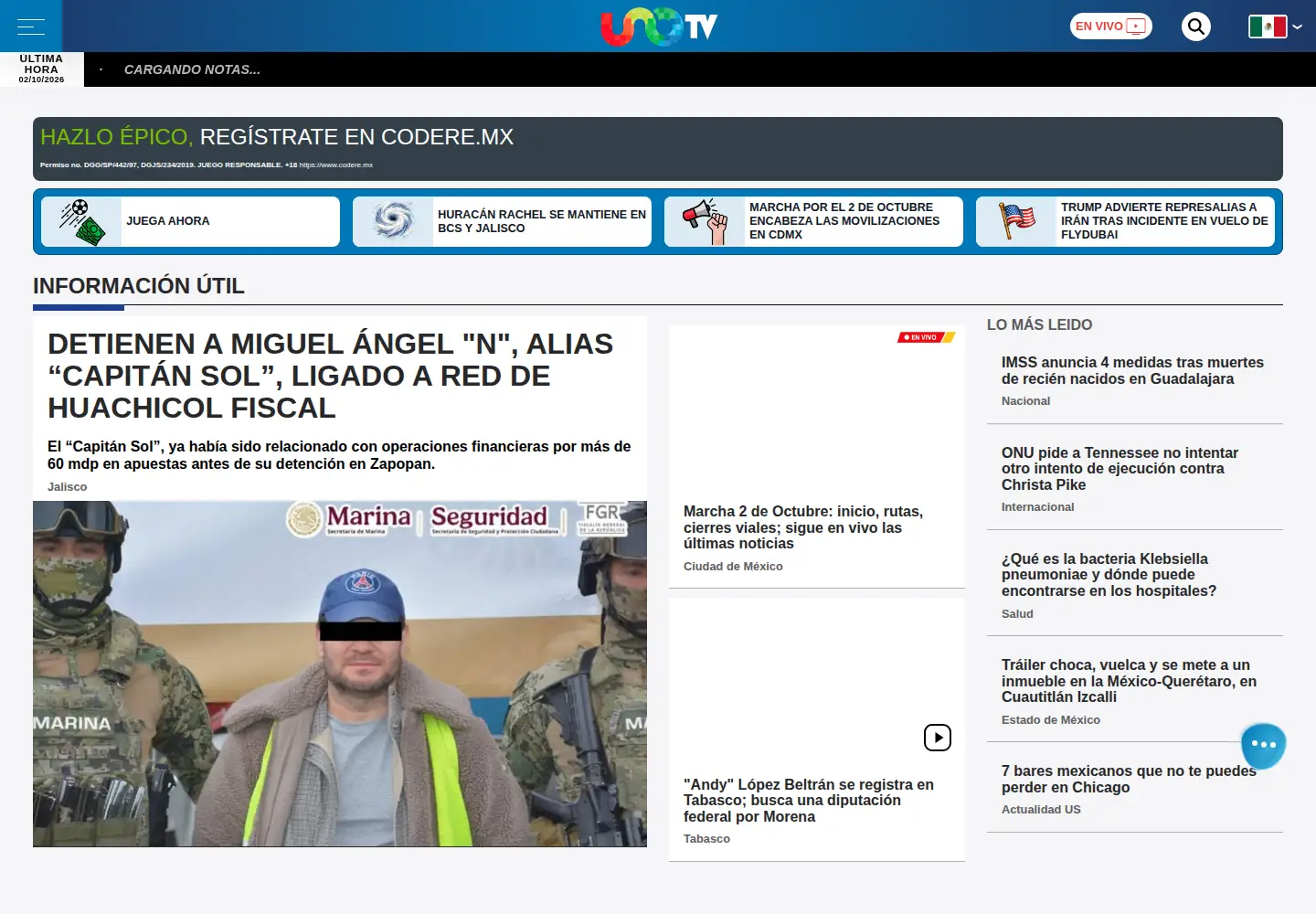Click the Lo Más Leído heading
The image size is (1316, 914).
pos(1039,324)
